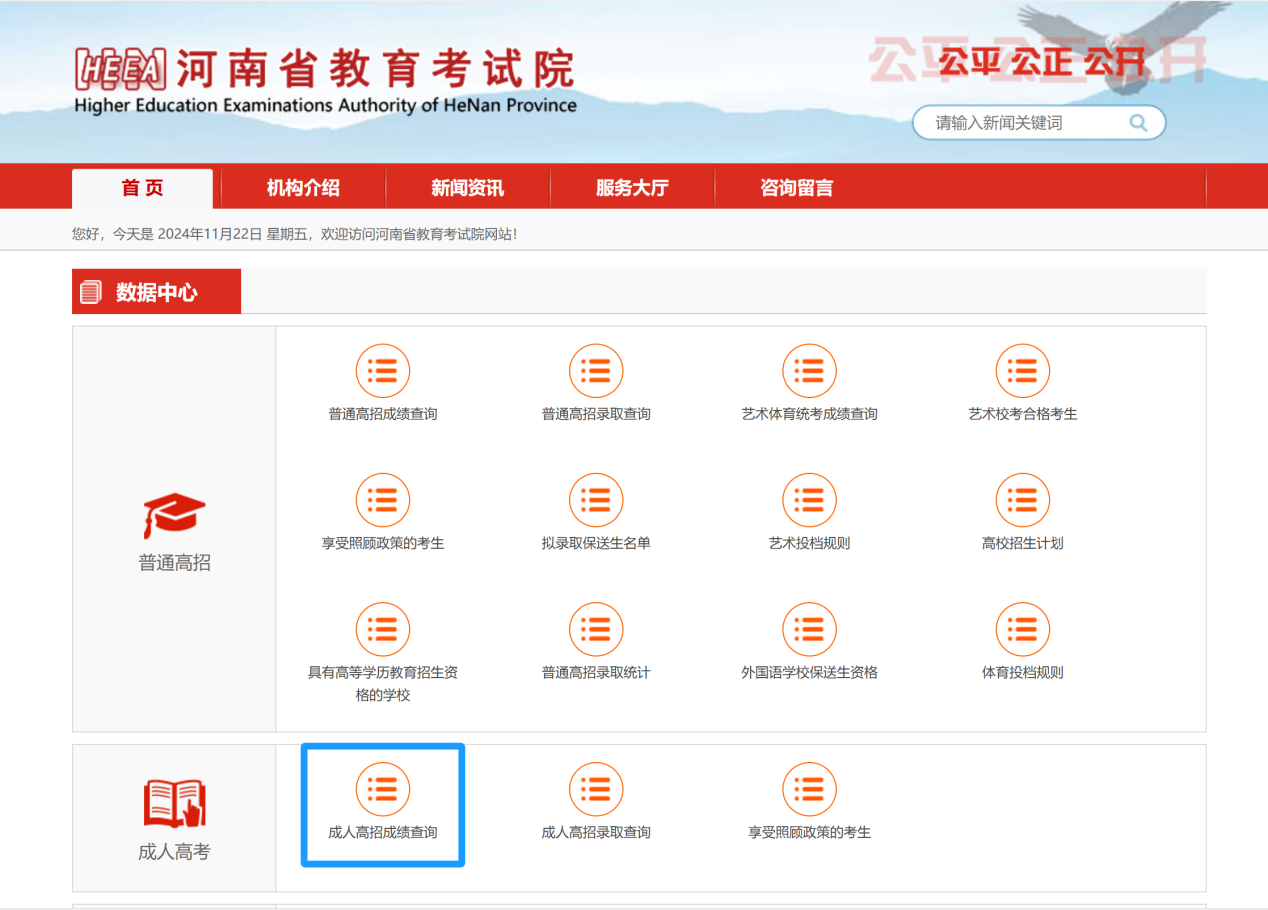1268x910 pixels.
Task: Switch to the 首页 tab
Action: click(142, 188)
